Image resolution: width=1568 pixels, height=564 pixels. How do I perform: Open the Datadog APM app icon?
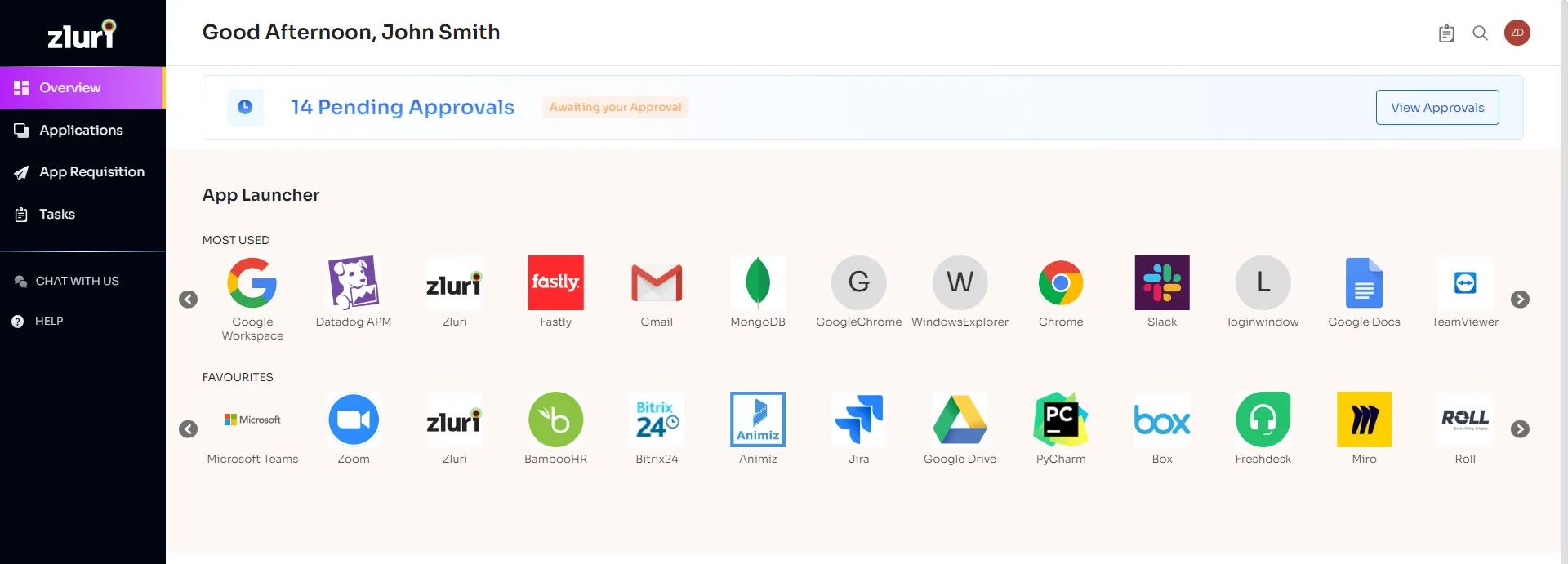click(354, 283)
